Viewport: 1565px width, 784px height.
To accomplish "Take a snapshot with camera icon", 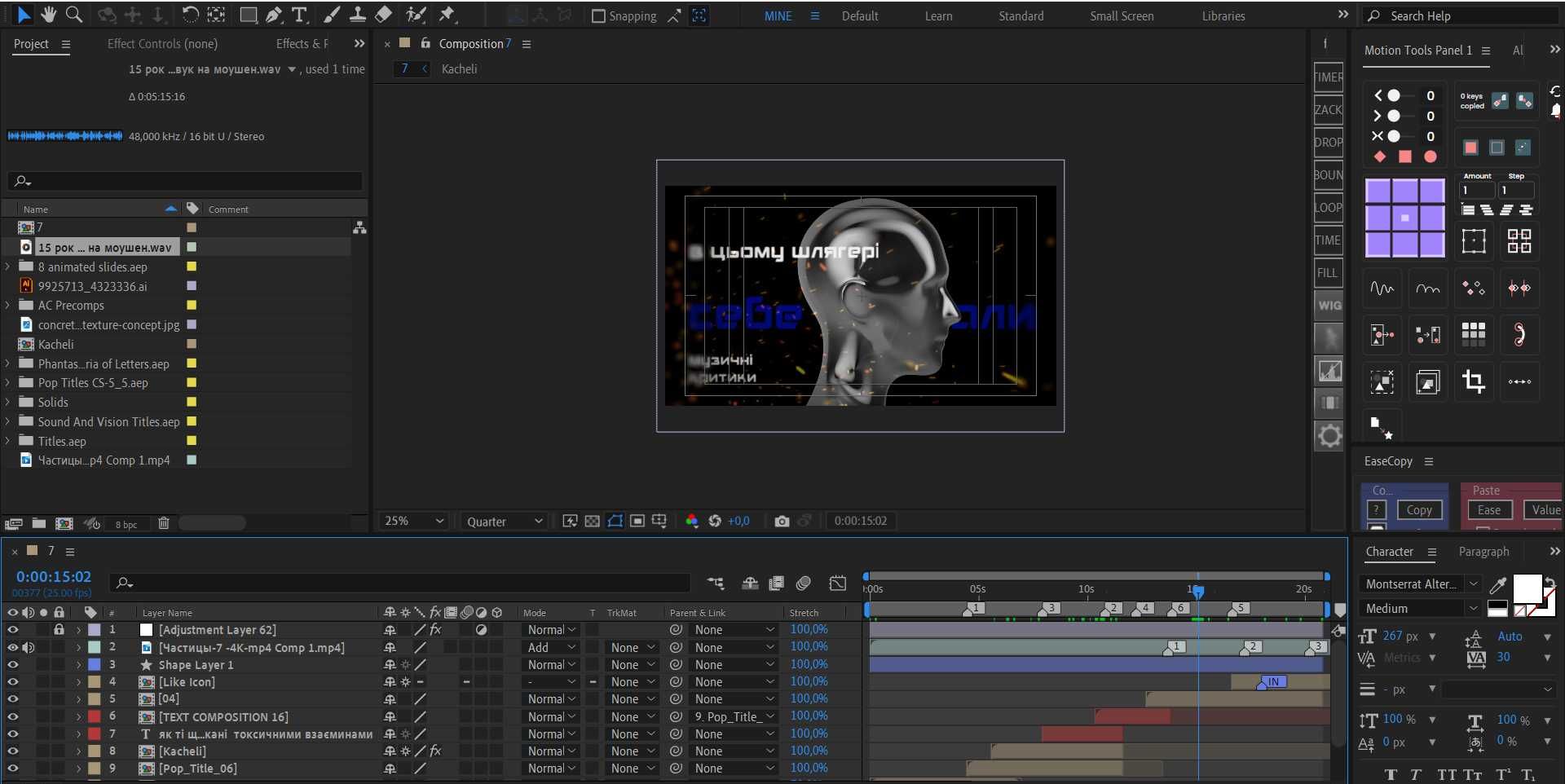I will (782, 521).
